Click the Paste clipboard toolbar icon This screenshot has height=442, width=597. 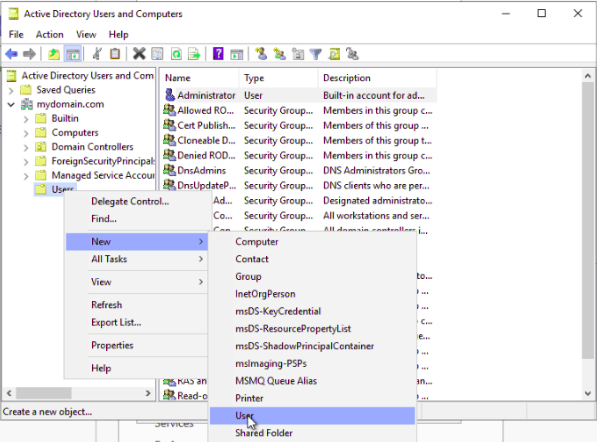coord(115,54)
